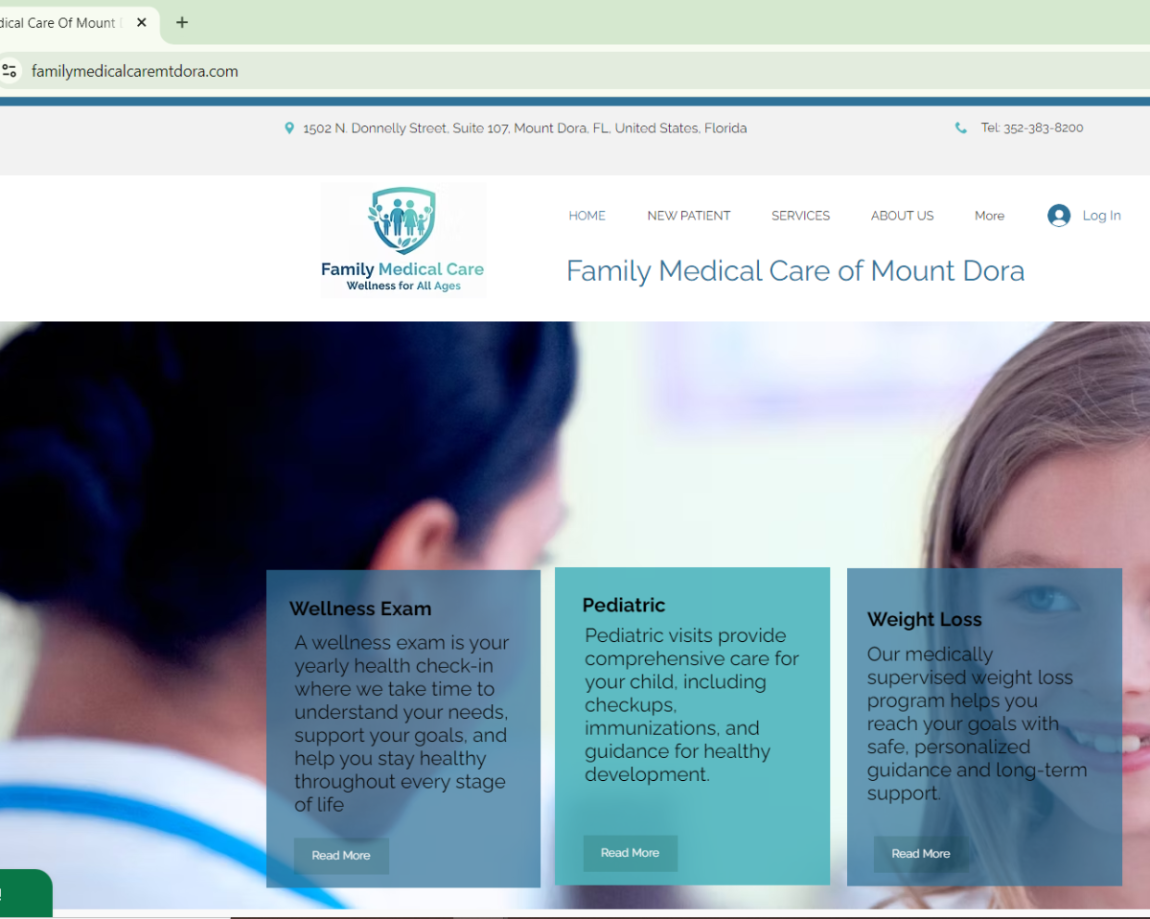Expand the More navigation menu
1150x919 pixels.
[x=989, y=215]
